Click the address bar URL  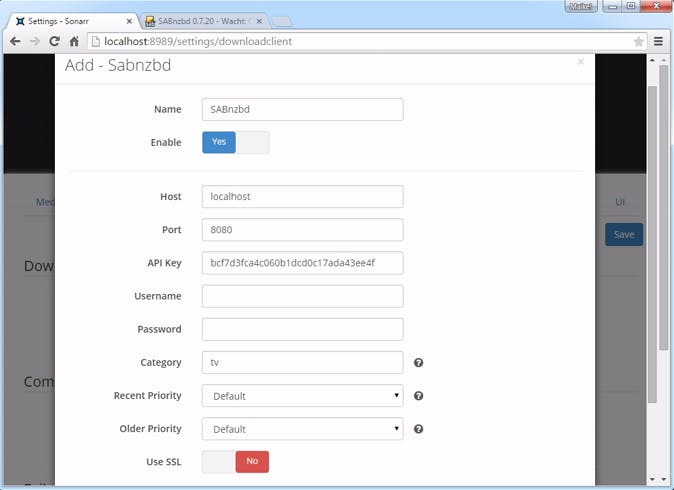(x=198, y=41)
